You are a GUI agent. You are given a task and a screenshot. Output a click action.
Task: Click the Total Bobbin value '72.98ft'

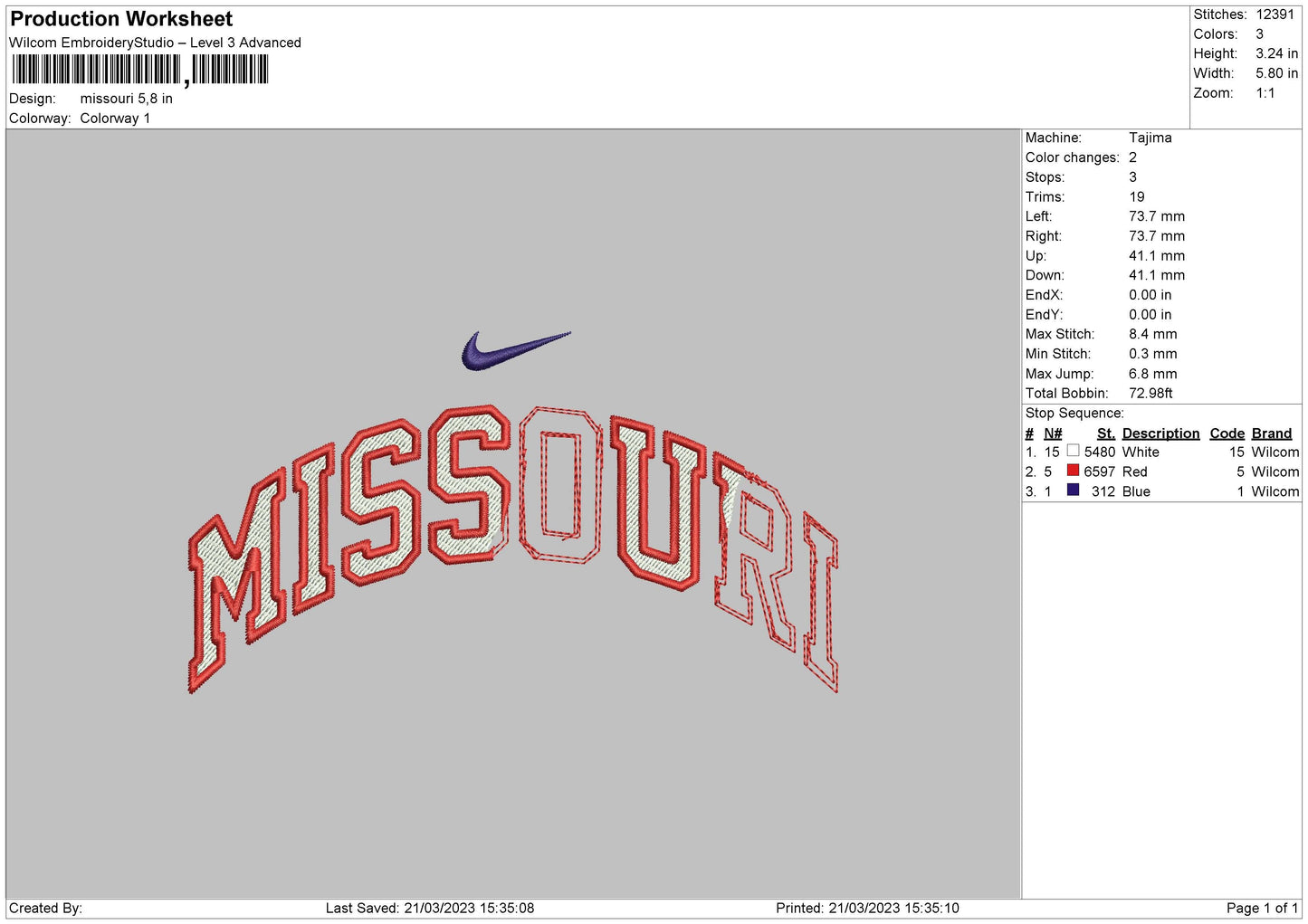(1150, 394)
